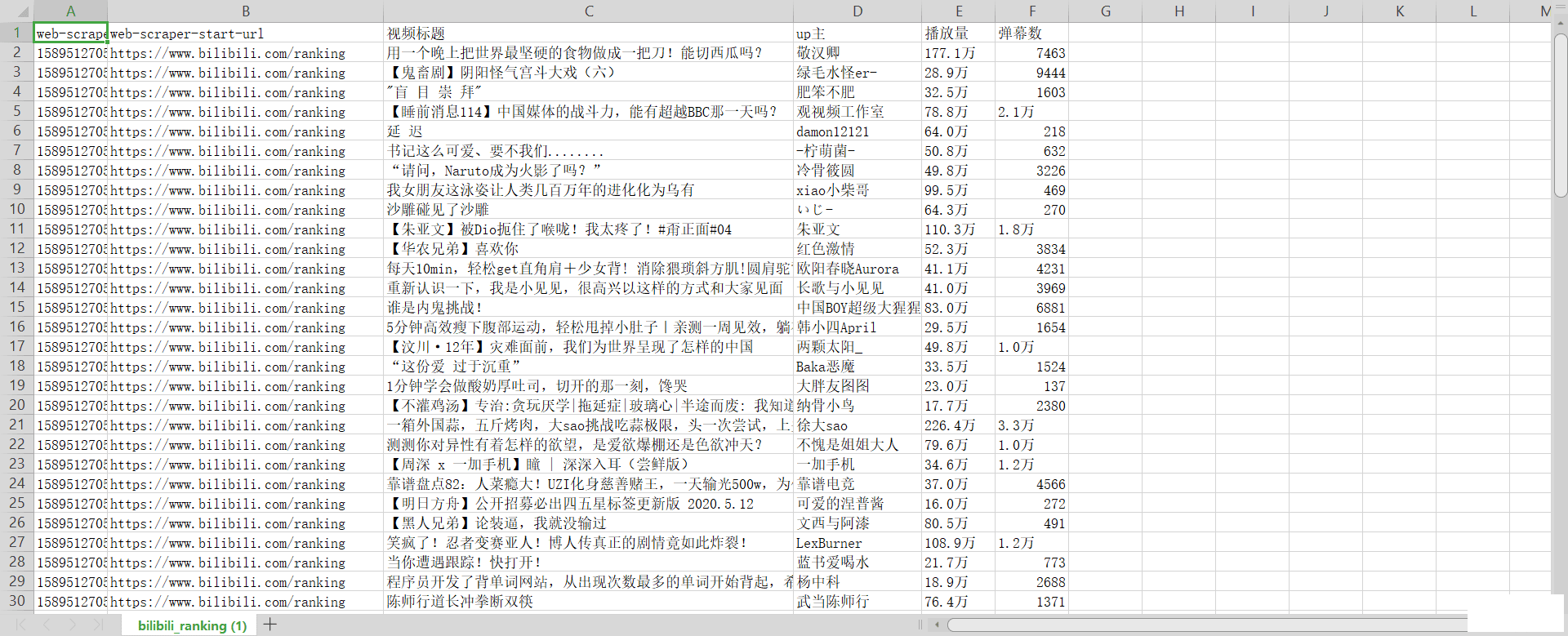Click the 播放量 header cell
The height and width of the screenshot is (636, 1568).
[959, 33]
